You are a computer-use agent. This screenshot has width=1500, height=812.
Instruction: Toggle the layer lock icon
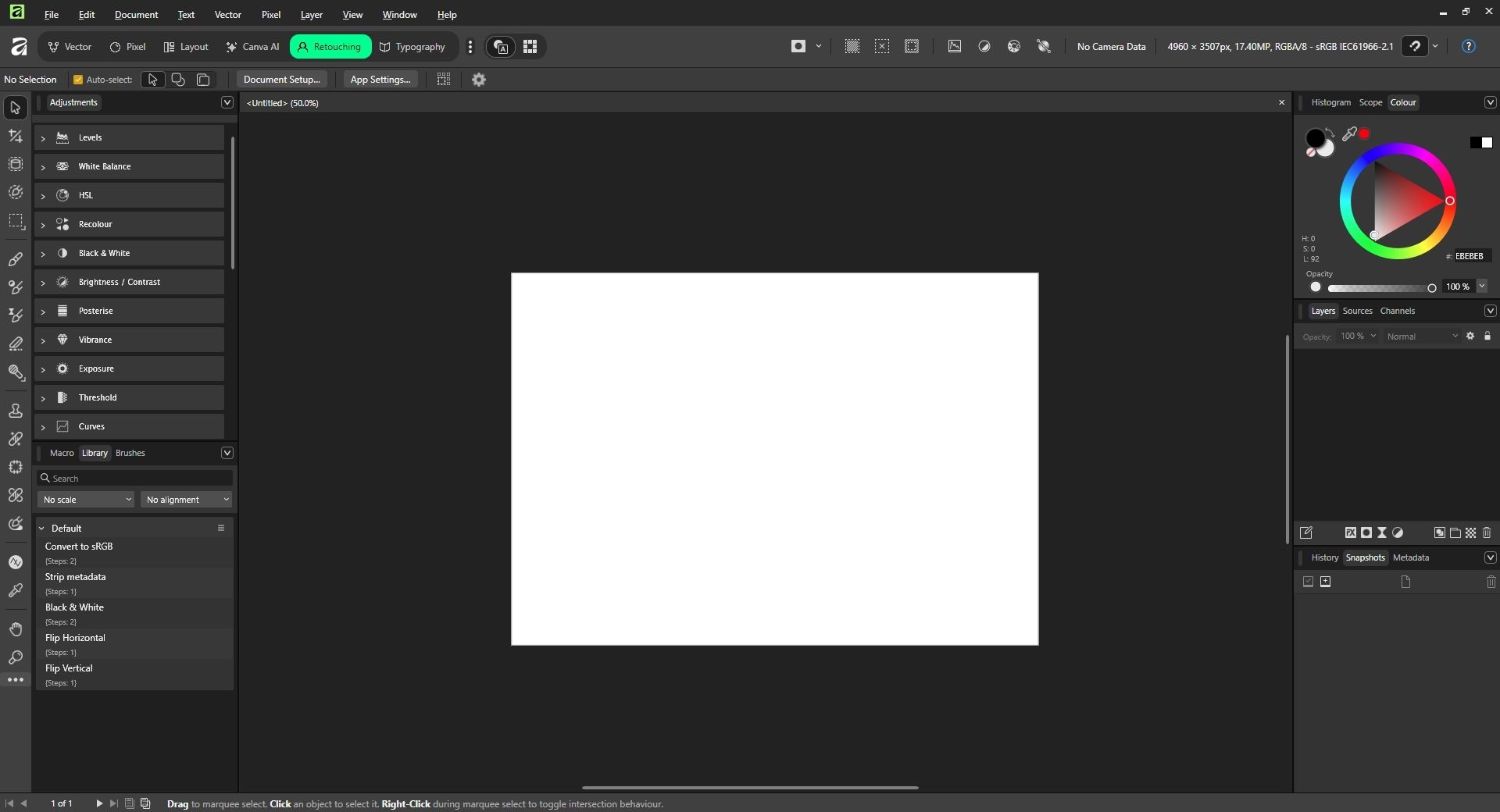[x=1487, y=337]
